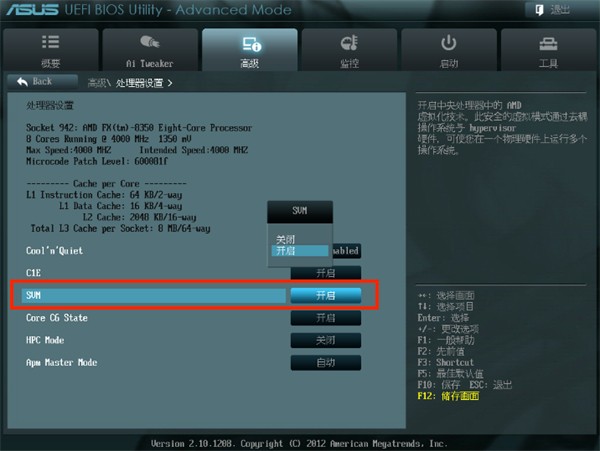Image resolution: width=600 pixels, height=451 pixels.
Task: Open the Core C6 State dropdown
Action: tap(326, 318)
